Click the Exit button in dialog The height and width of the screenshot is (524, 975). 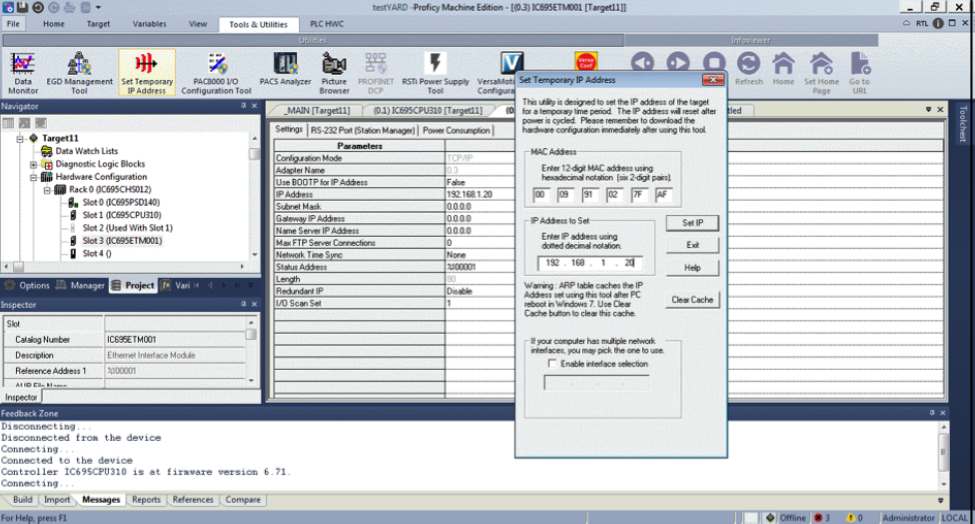point(692,245)
